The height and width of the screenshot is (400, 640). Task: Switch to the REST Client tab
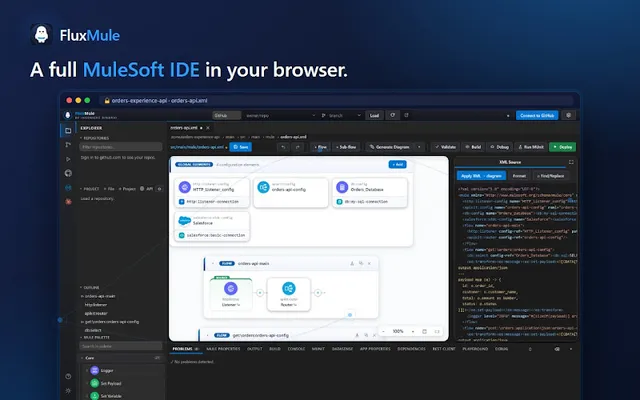pyautogui.click(x=444, y=349)
